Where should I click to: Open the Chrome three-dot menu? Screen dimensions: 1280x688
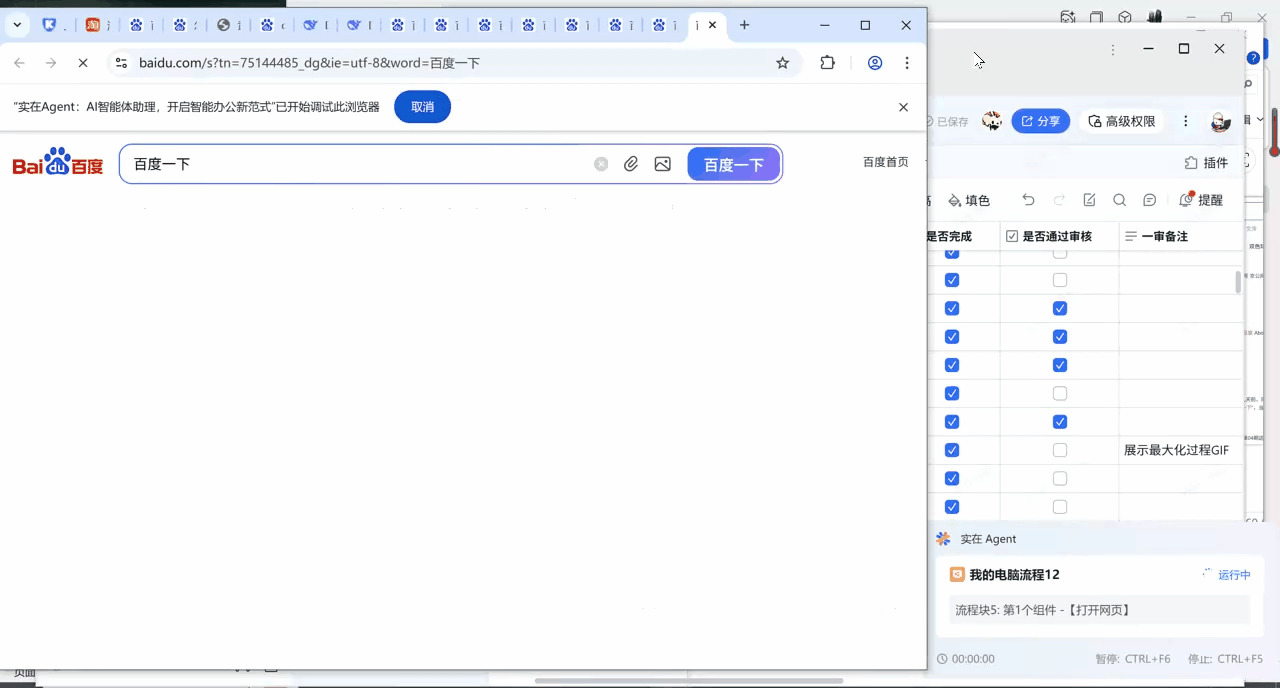click(907, 63)
